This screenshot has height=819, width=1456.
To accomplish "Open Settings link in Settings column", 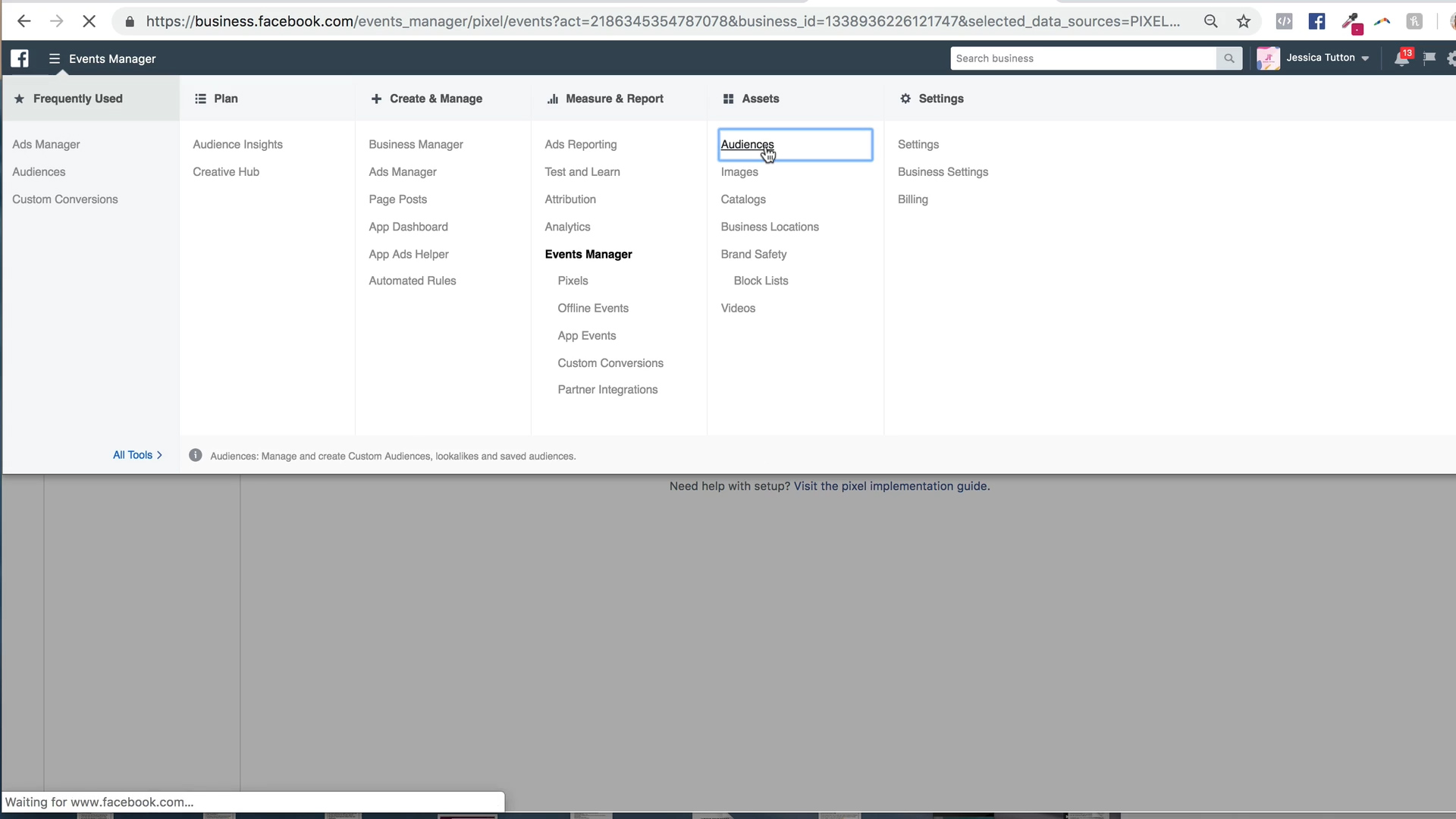I will [x=918, y=144].
